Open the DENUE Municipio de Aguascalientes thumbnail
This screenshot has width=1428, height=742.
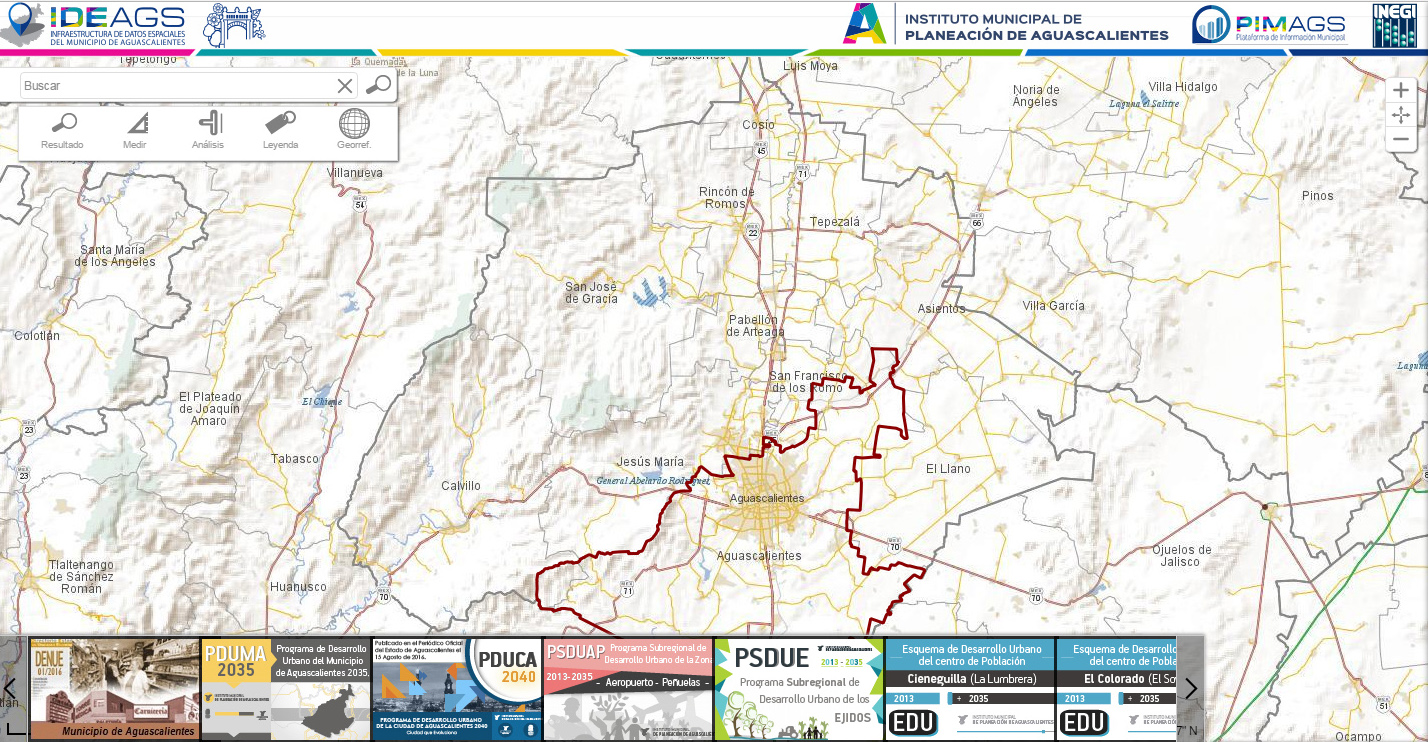(114, 689)
